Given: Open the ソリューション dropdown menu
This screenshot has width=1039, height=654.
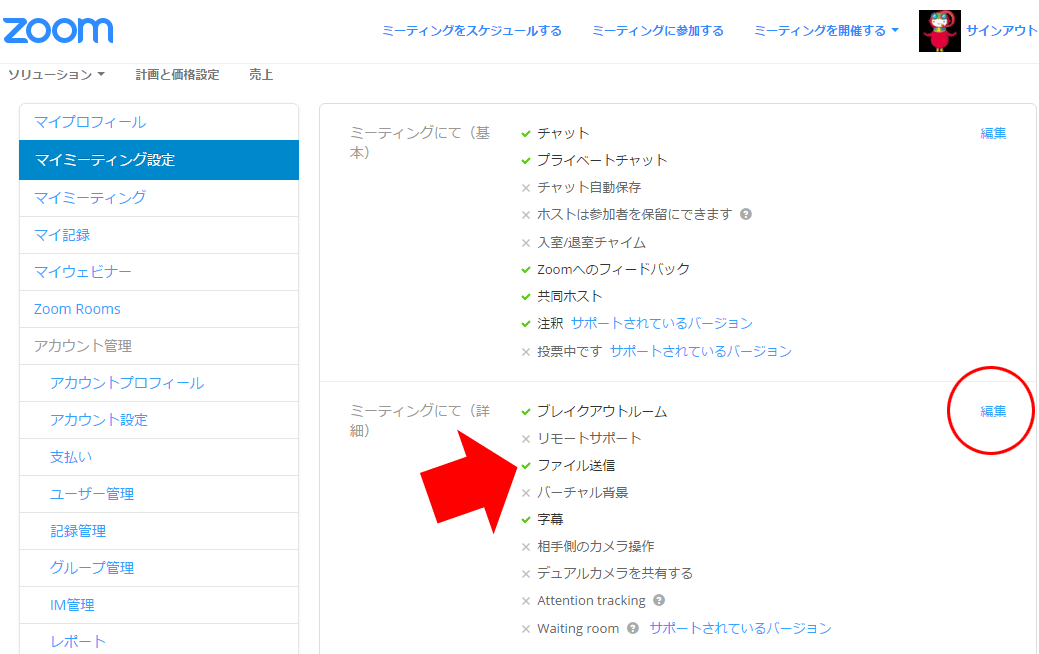Looking at the screenshot, I should click(56, 75).
